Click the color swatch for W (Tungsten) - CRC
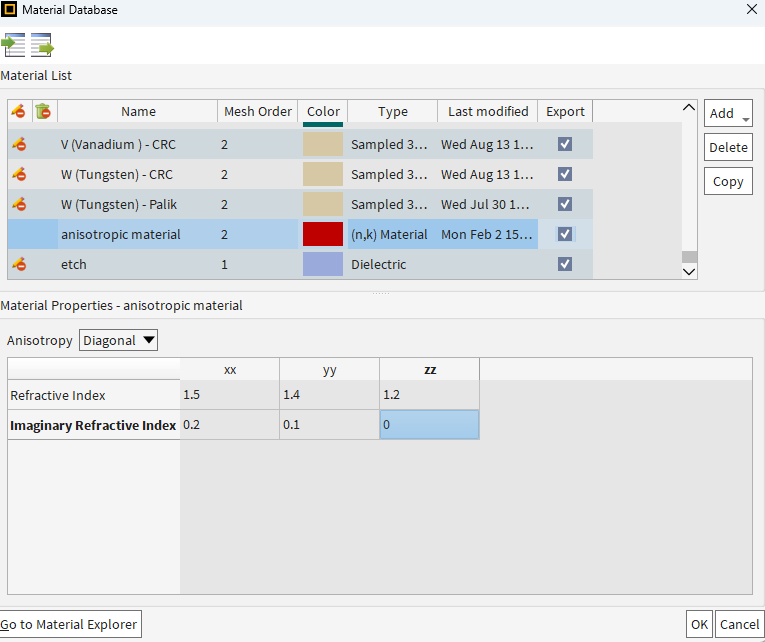The image size is (765, 642). coord(323,174)
